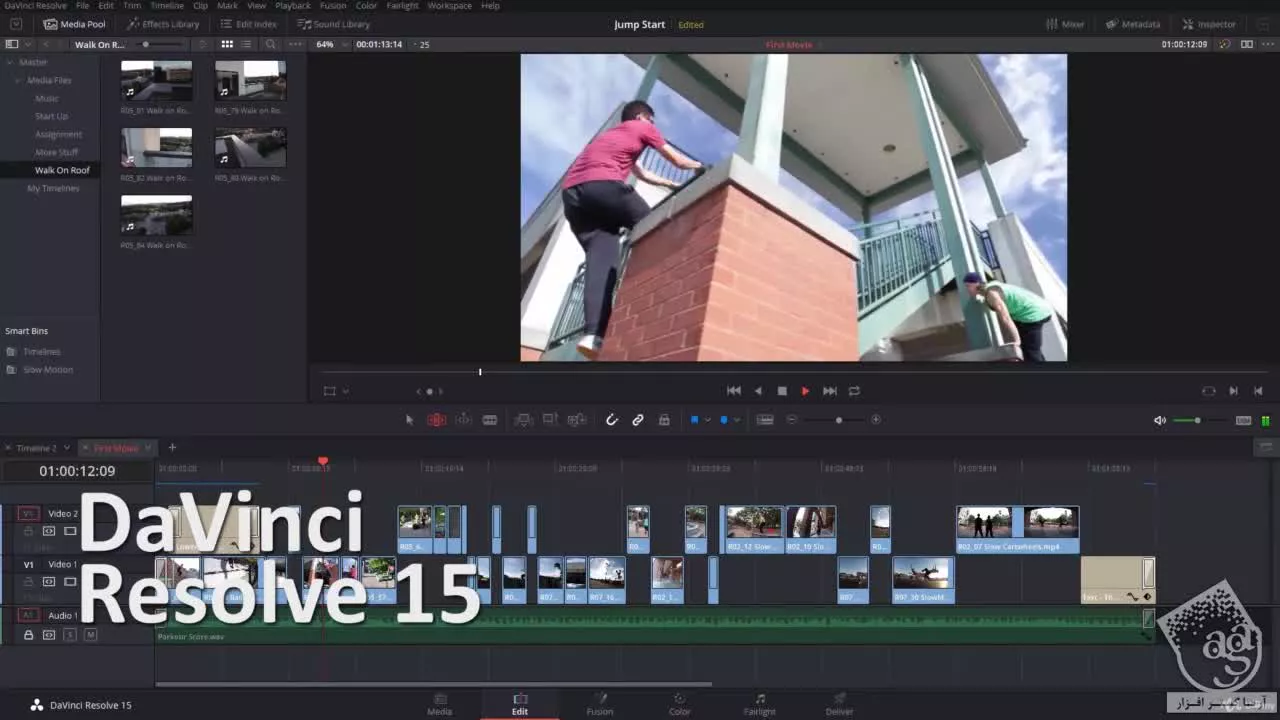This screenshot has height=720, width=1280.
Task: Open media pool three-dot options menu
Action: 295,44
